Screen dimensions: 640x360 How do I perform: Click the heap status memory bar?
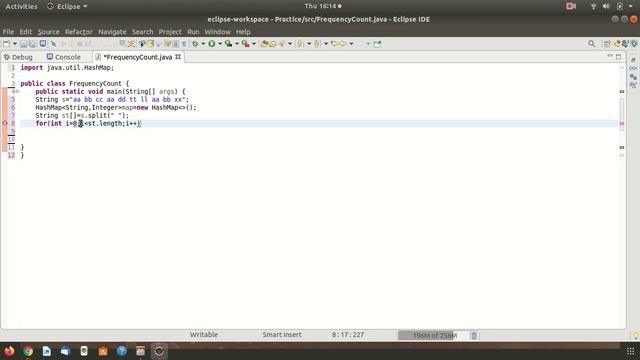pos(433,336)
